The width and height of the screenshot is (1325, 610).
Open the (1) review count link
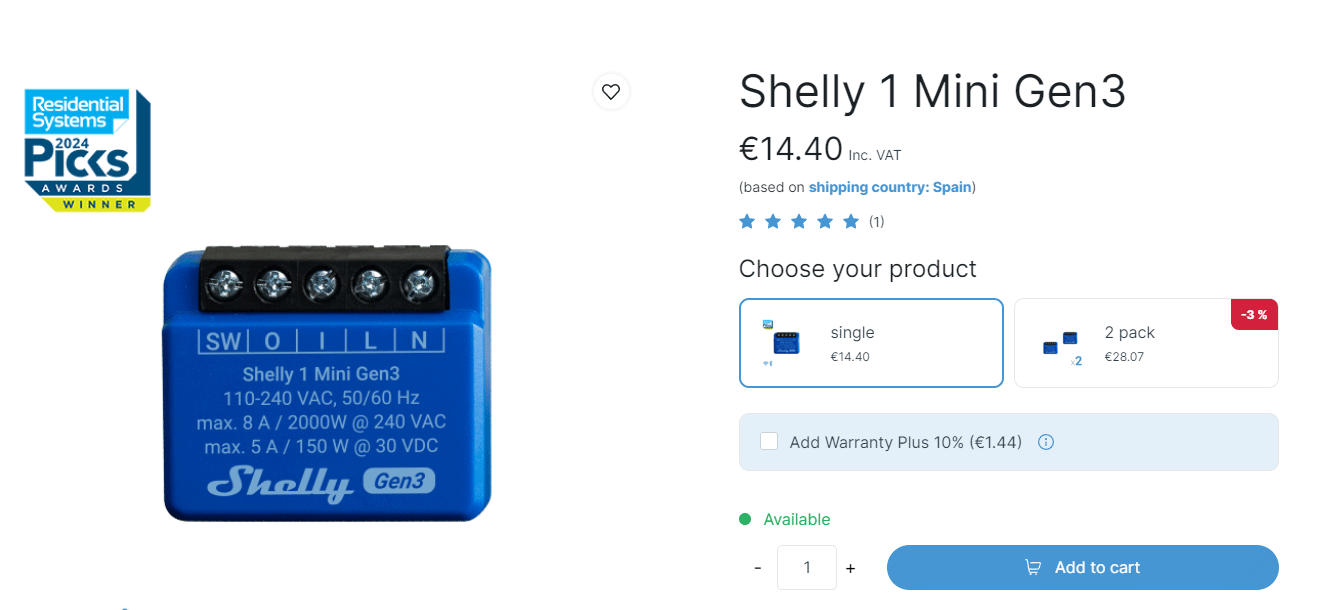[x=876, y=221]
